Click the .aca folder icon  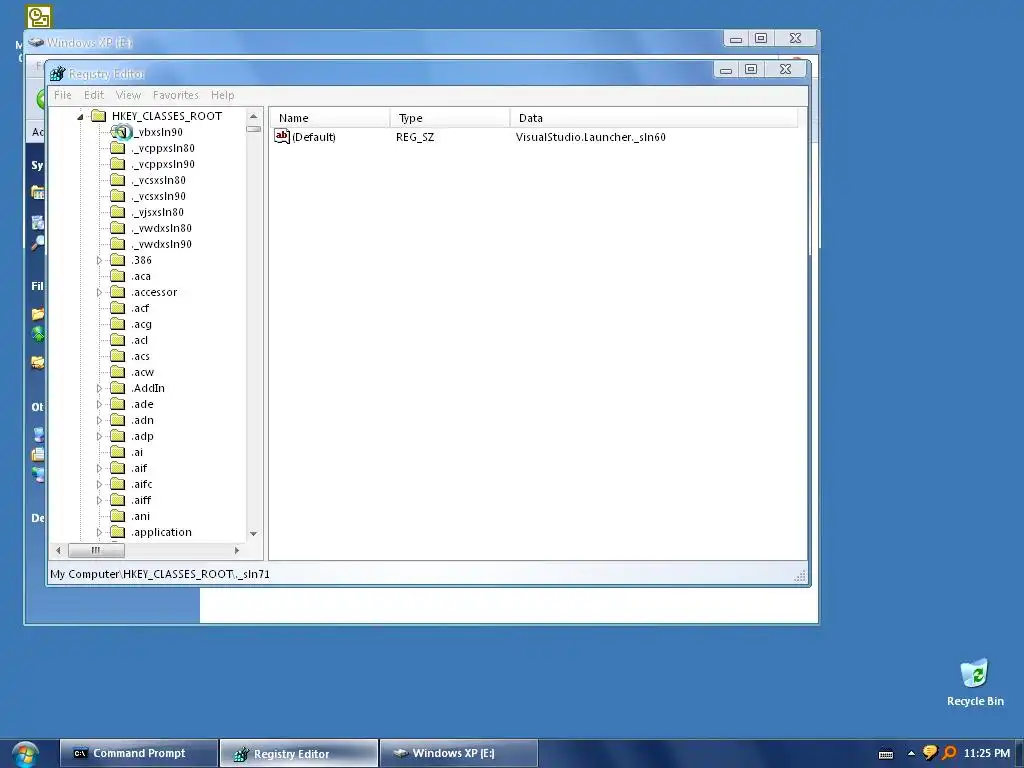tap(118, 276)
